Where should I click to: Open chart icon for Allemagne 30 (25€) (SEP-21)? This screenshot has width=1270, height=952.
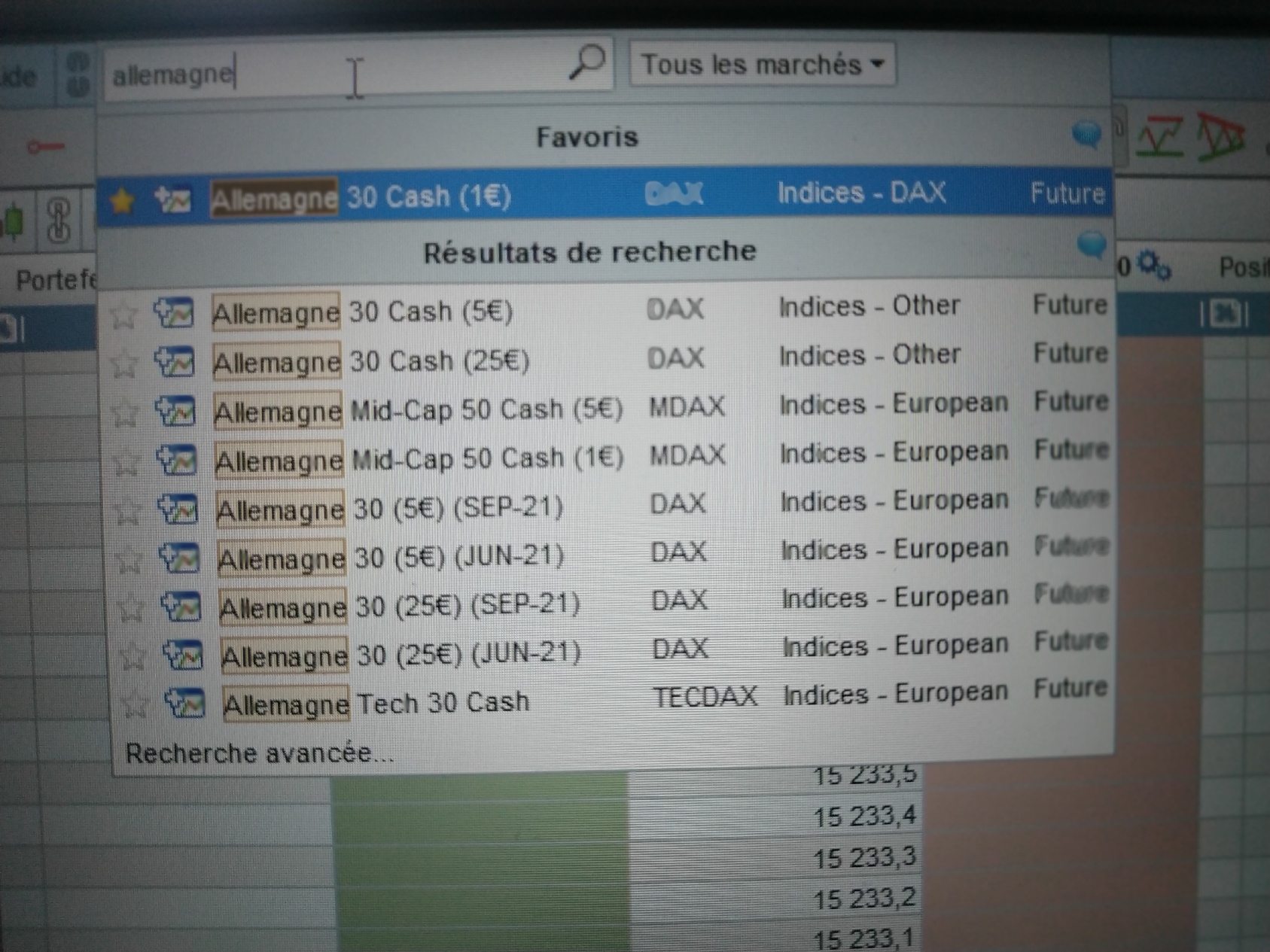pos(181,607)
